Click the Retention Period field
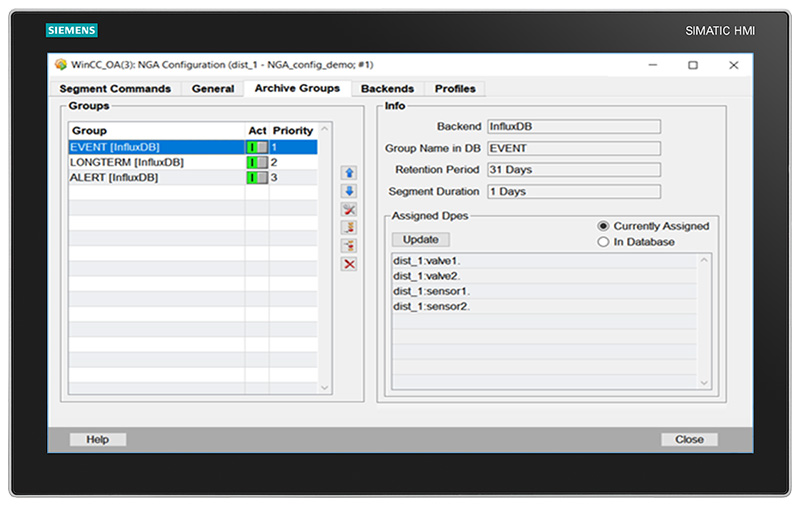Image resolution: width=800 pixels, height=506 pixels. (573, 170)
